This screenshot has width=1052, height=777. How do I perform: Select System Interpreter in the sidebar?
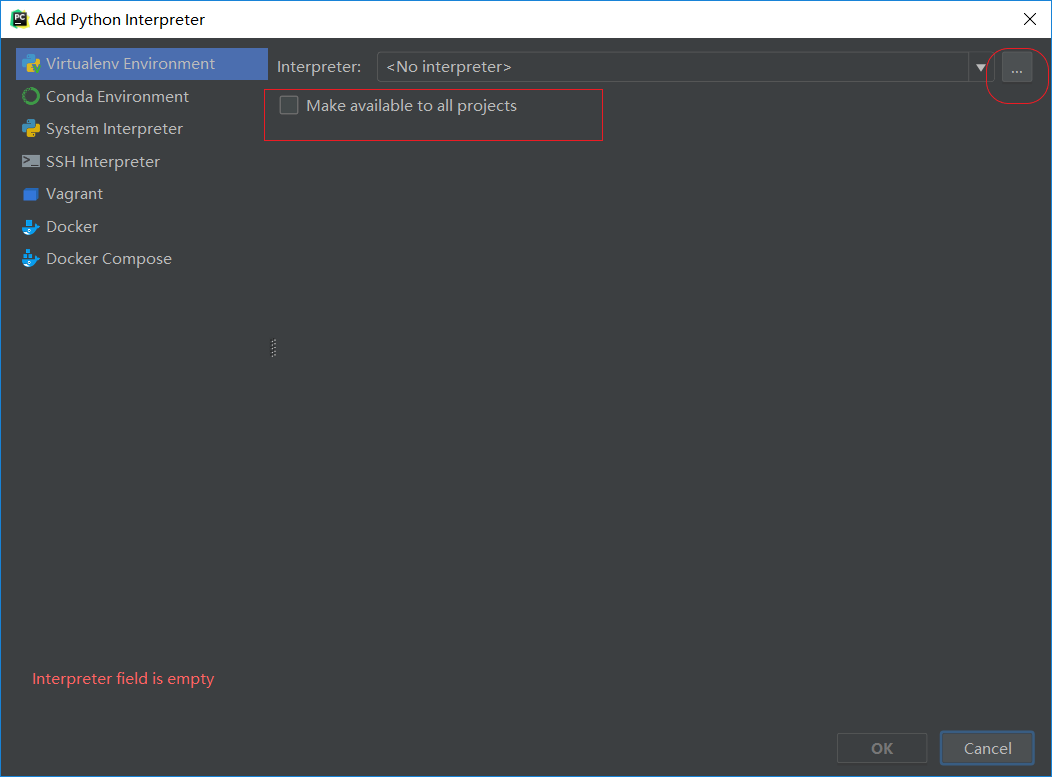(x=142, y=129)
